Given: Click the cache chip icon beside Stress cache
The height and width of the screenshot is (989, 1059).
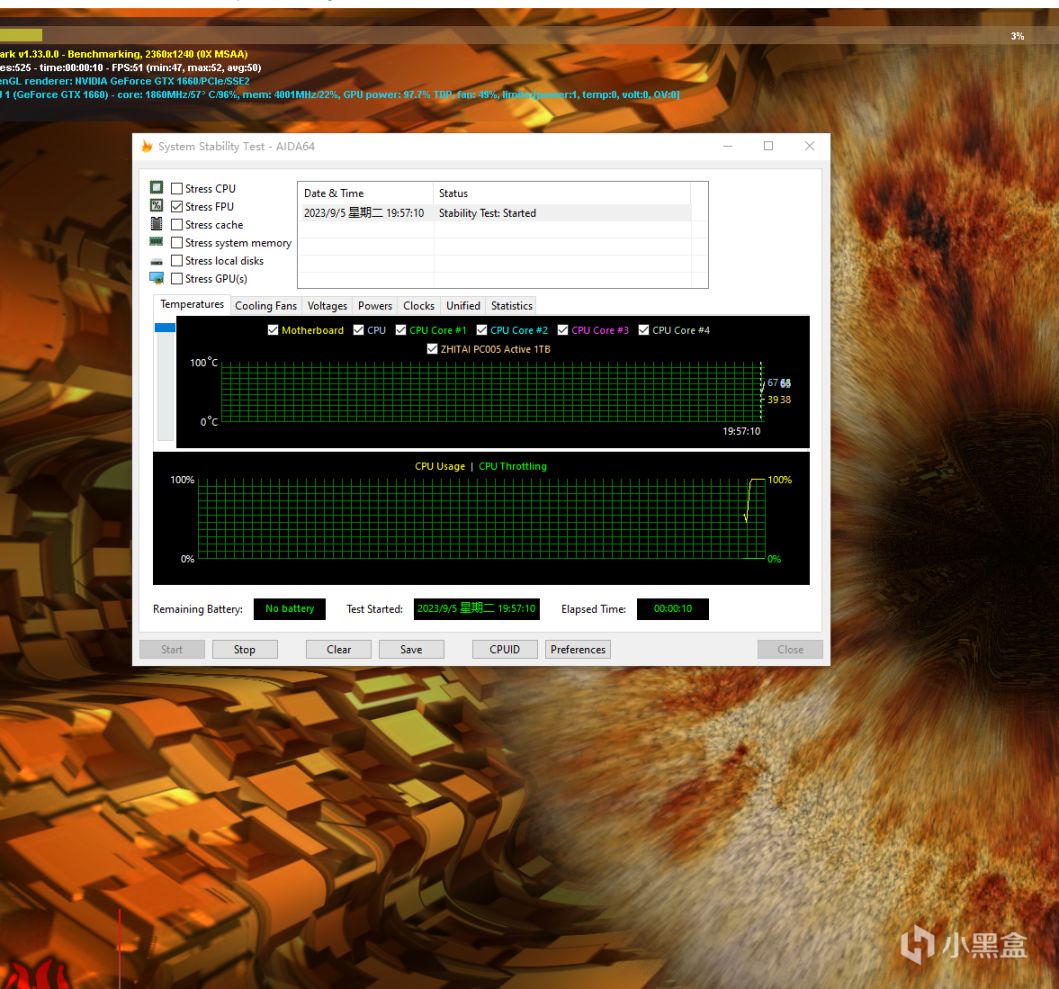Looking at the screenshot, I should pyautogui.click(x=157, y=224).
